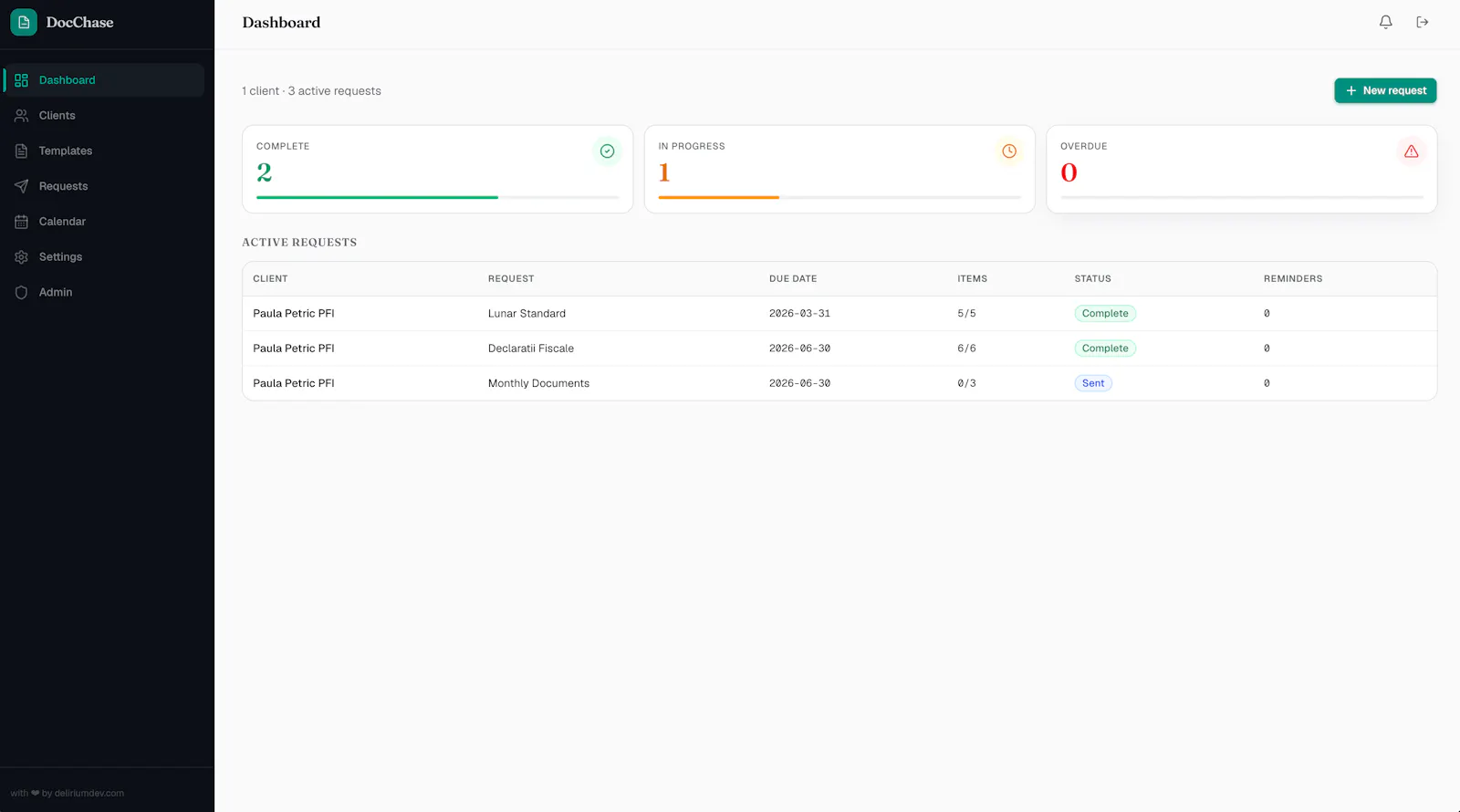Select the In Progress count 1
The image size is (1460, 812).
[x=664, y=172]
